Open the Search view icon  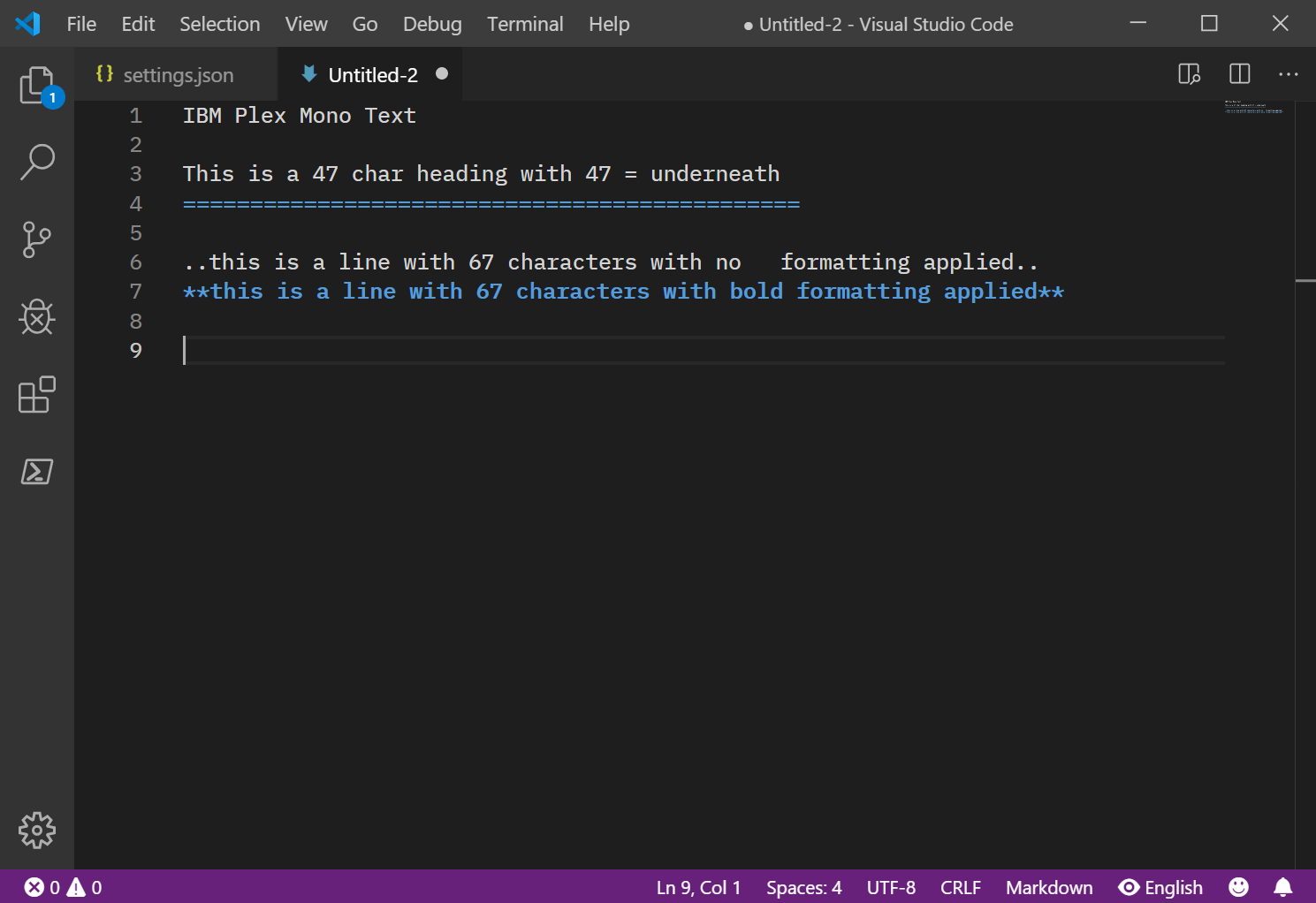[x=36, y=162]
